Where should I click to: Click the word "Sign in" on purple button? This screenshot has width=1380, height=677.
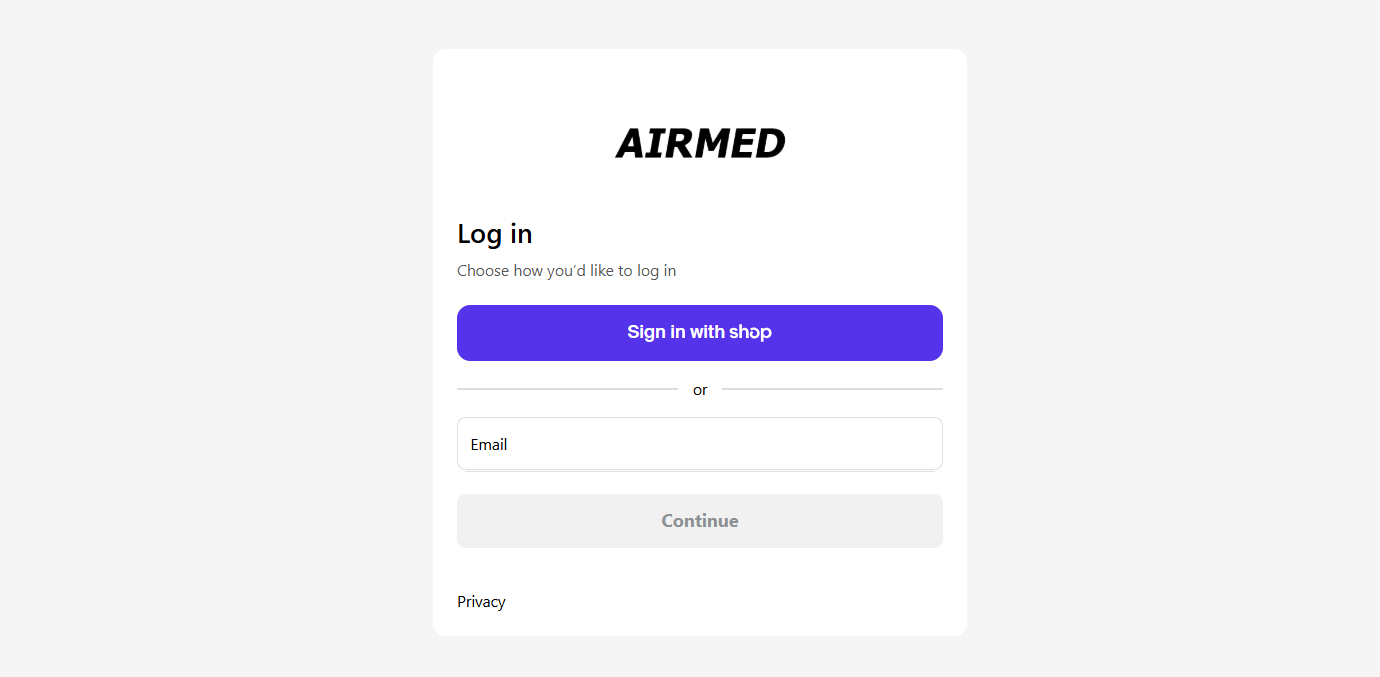tap(656, 332)
